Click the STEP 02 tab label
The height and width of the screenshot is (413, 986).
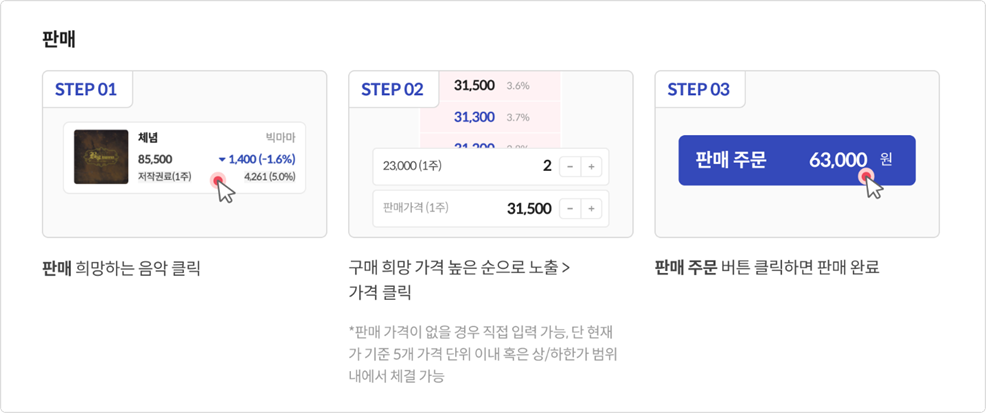(x=392, y=90)
